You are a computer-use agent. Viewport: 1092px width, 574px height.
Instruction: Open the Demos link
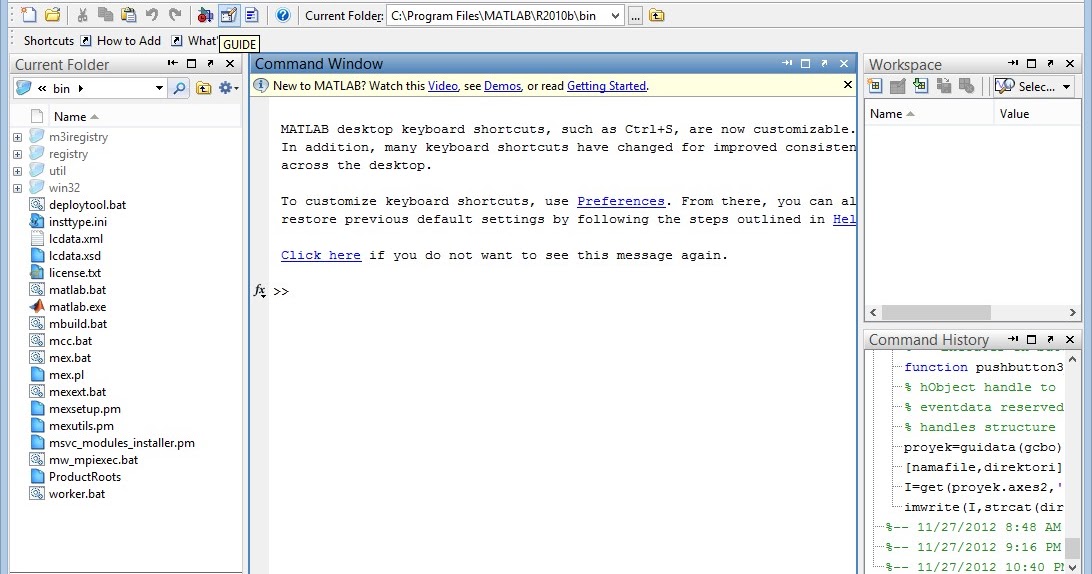[502, 86]
